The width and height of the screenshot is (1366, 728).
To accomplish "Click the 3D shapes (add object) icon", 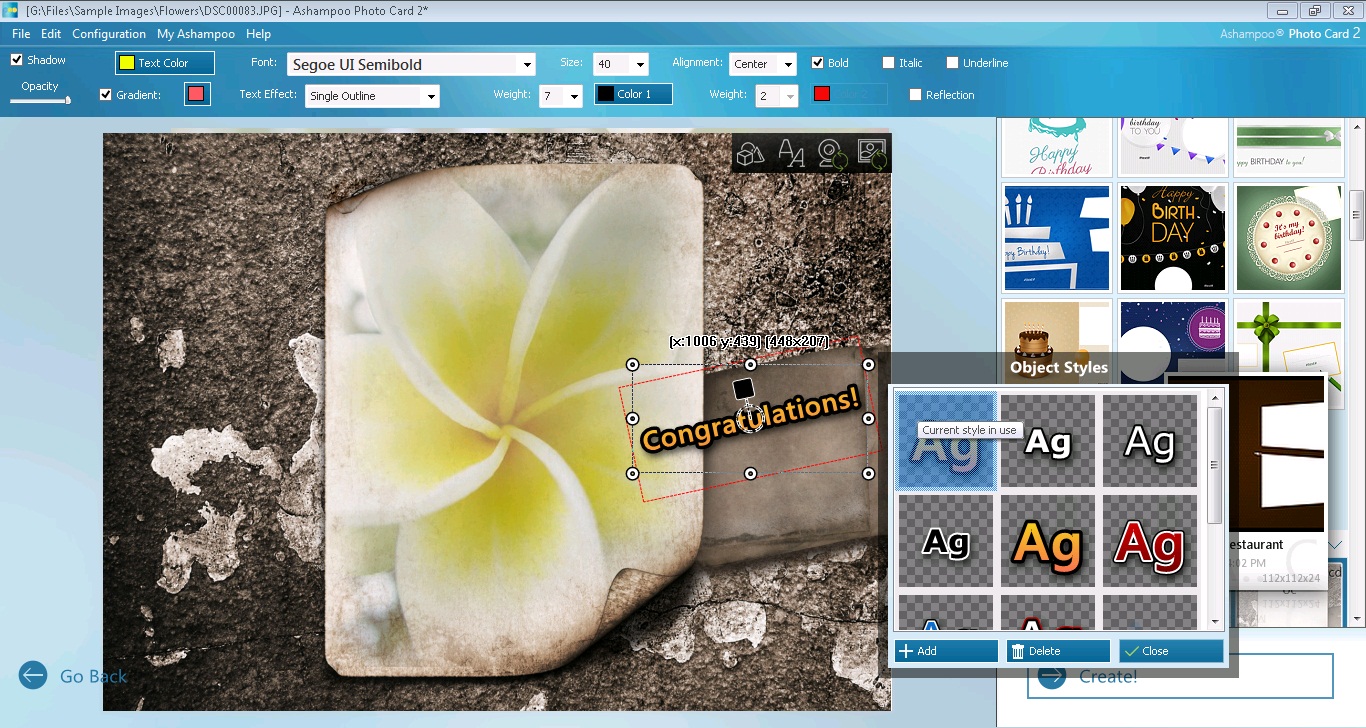I will click(x=750, y=154).
